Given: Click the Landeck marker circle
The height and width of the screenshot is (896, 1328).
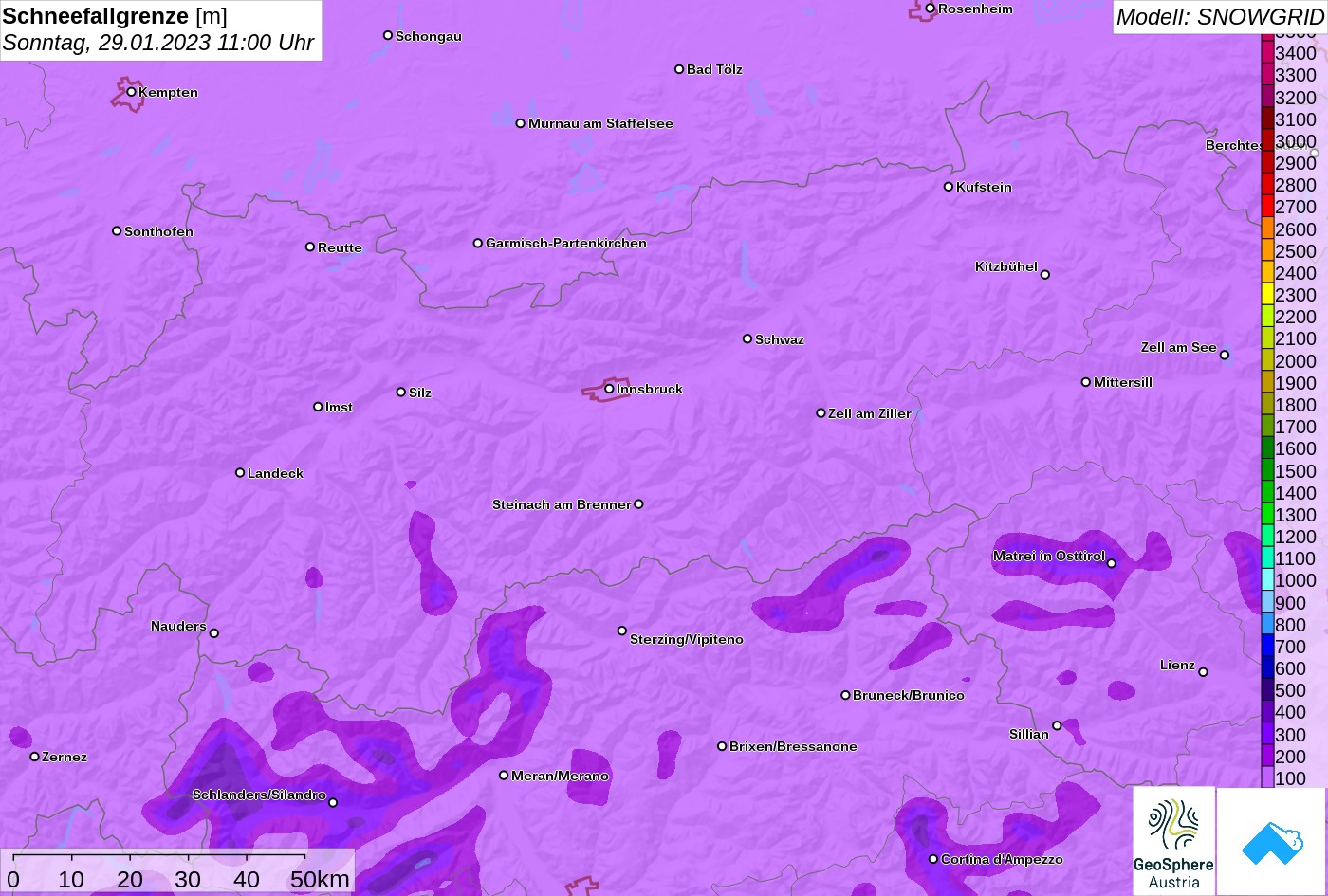Looking at the screenshot, I should [x=240, y=473].
